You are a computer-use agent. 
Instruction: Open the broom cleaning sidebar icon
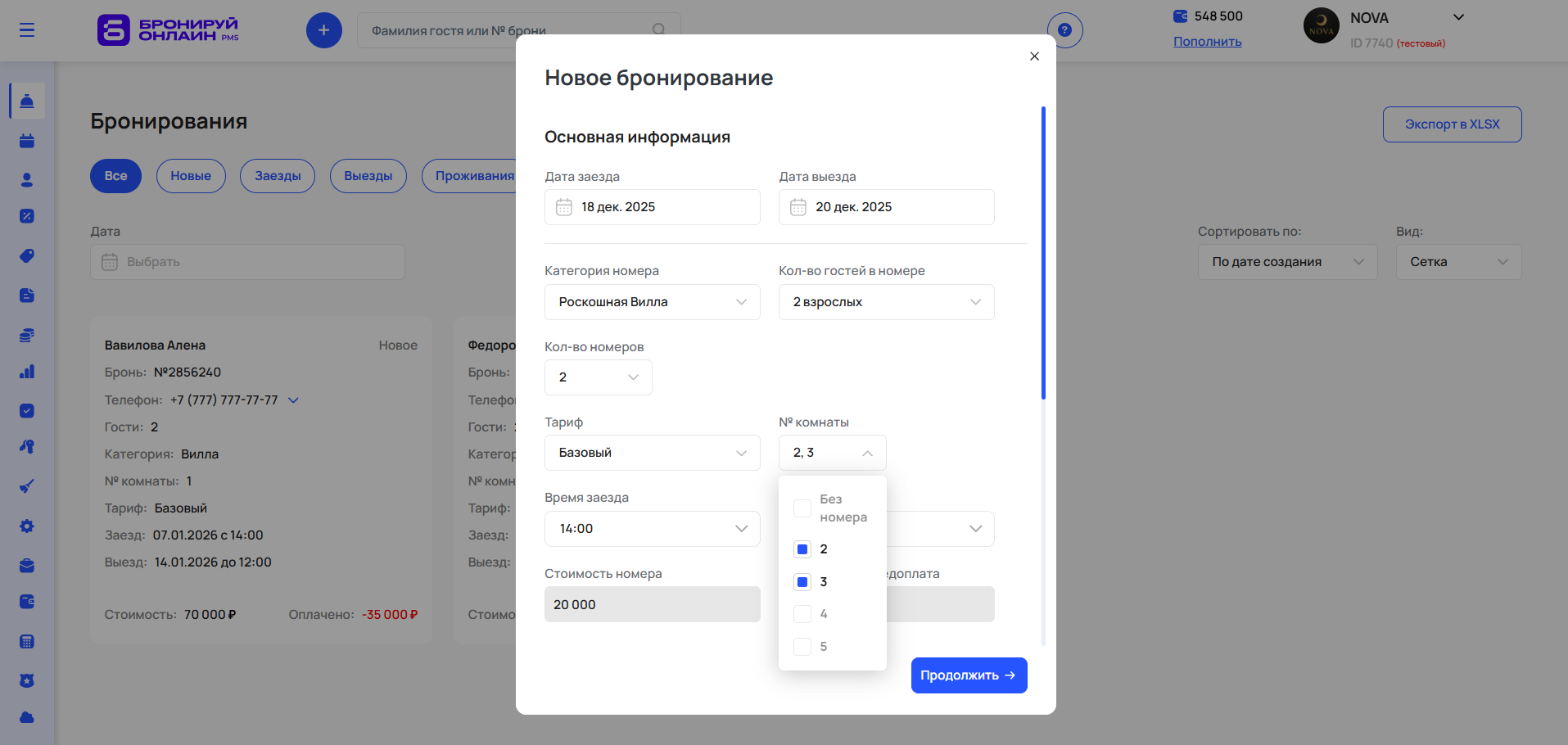pos(27,486)
